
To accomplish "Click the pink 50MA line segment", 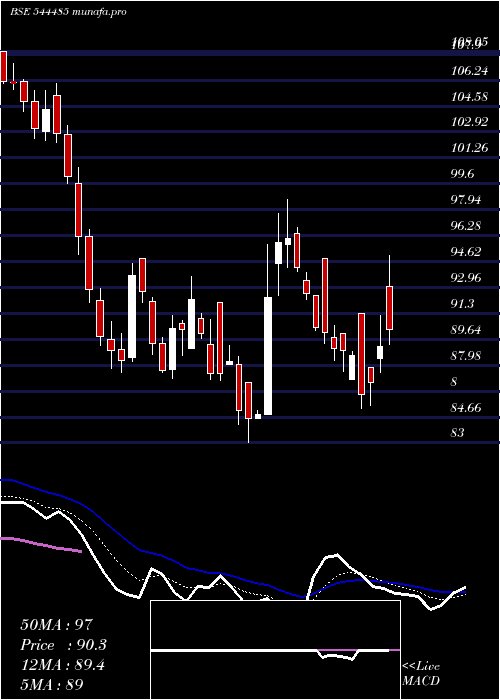I will click(x=42, y=545).
